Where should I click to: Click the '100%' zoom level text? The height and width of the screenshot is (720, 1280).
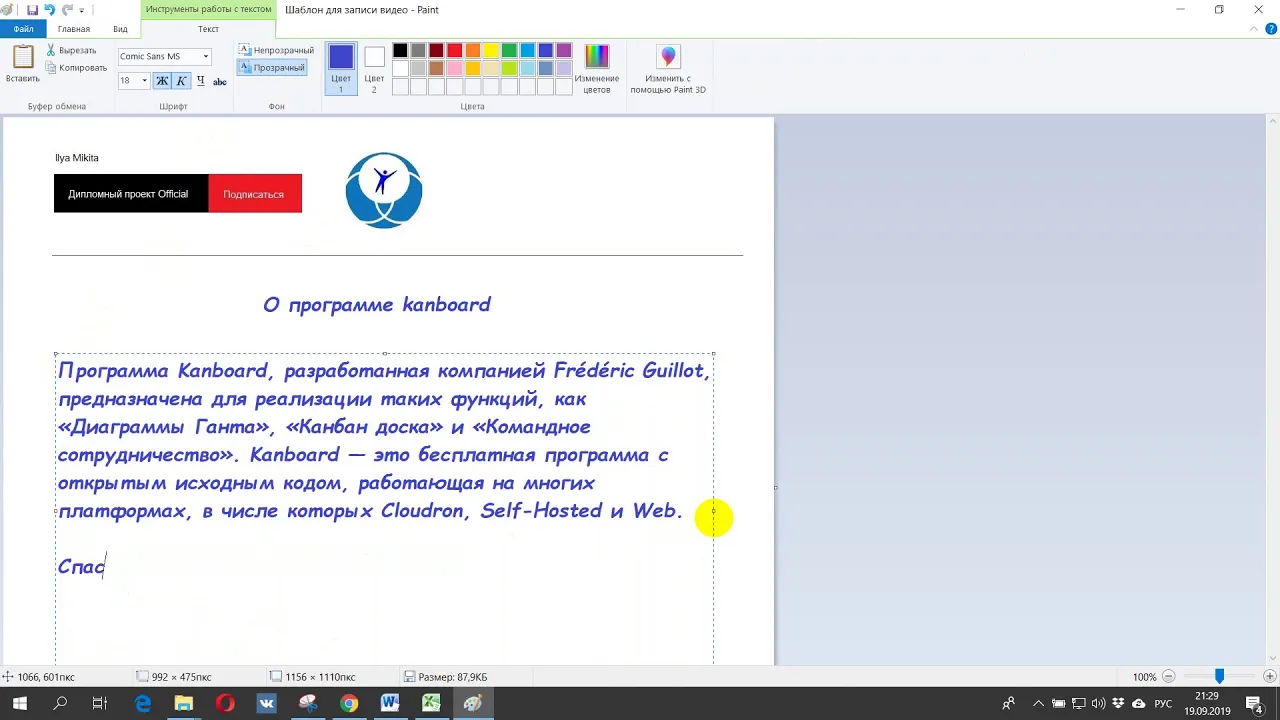click(x=1145, y=677)
